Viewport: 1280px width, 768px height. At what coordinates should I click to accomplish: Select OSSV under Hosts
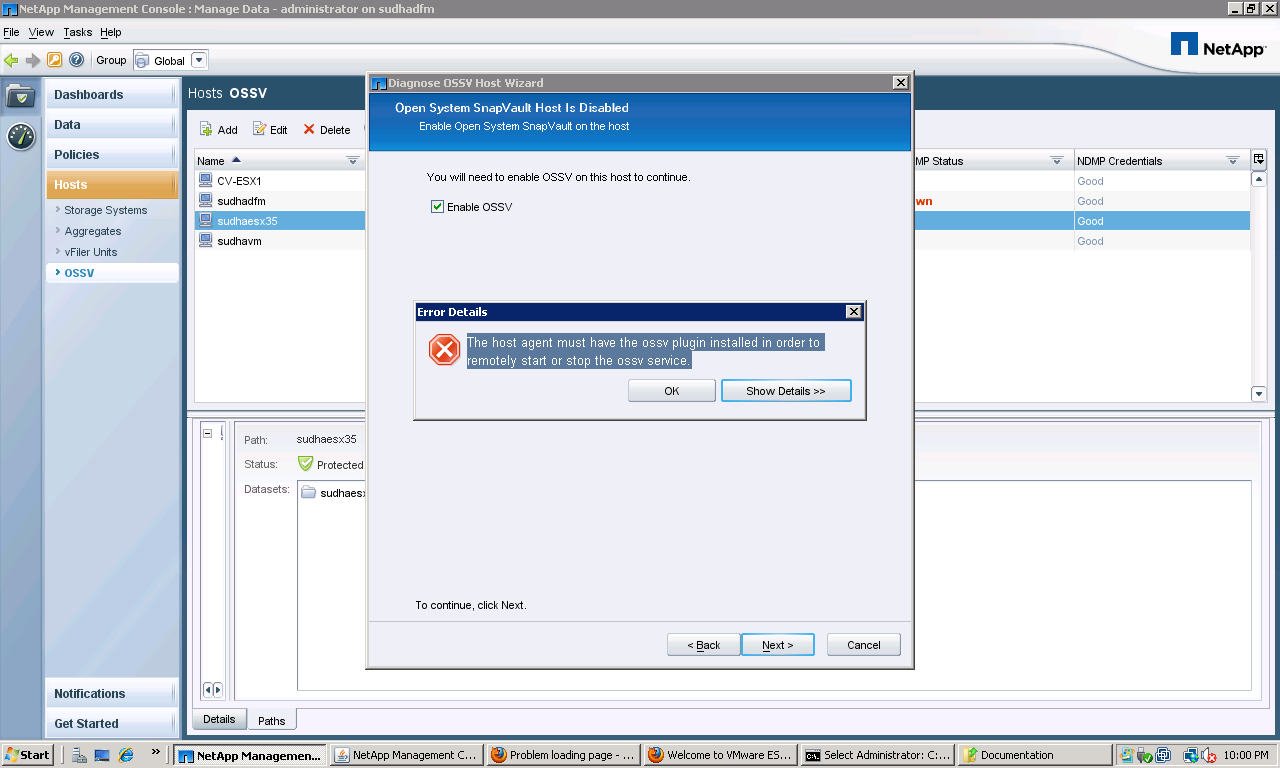click(79, 273)
